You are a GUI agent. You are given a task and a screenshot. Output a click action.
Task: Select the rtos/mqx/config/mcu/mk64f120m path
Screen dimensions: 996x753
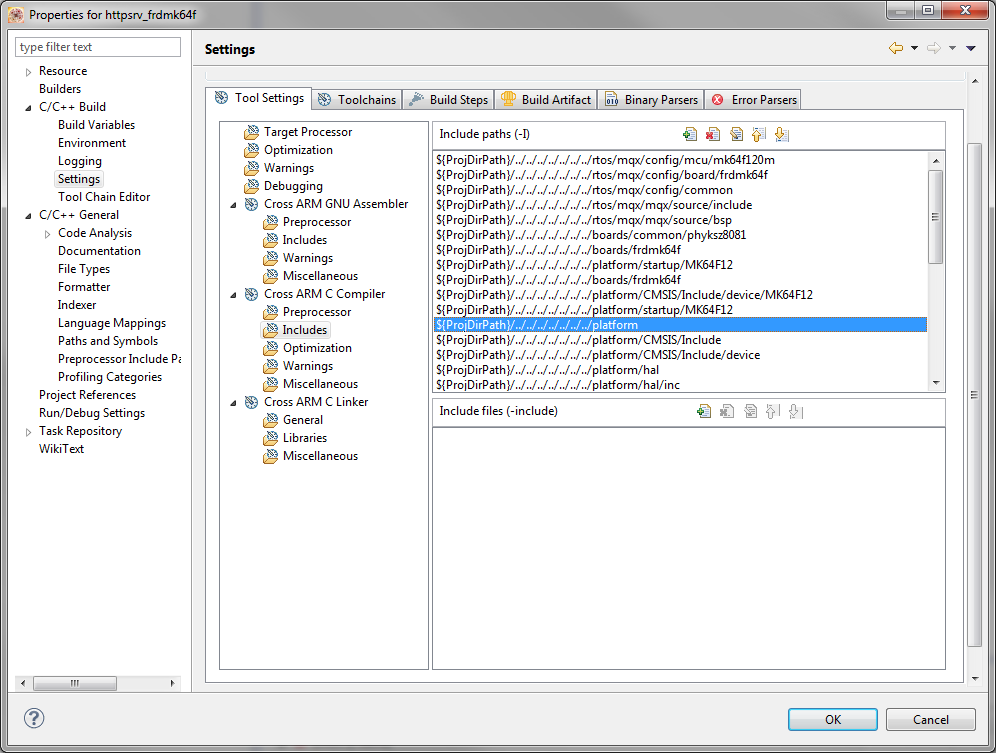click(x=680, y=159)
